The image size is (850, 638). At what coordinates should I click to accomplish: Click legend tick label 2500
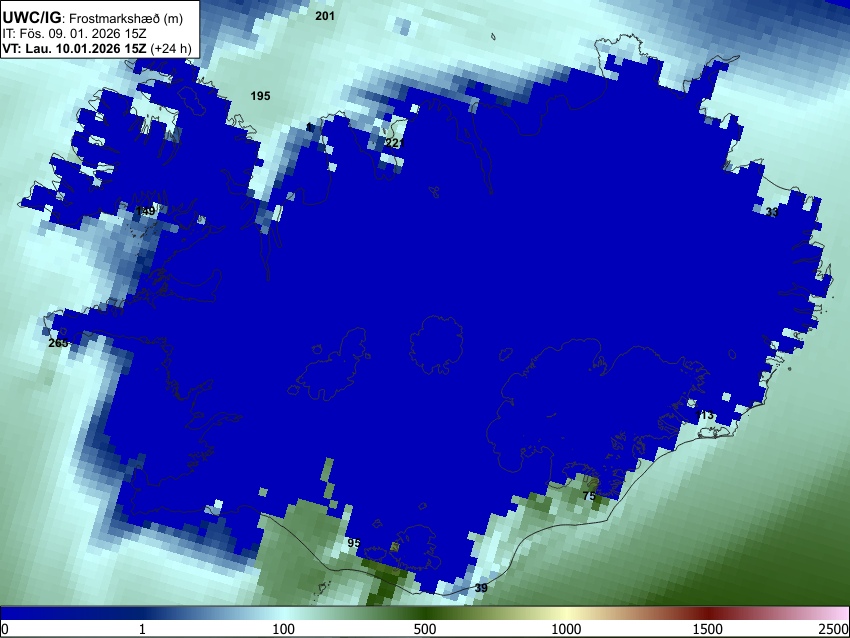[x=834, y=629]
